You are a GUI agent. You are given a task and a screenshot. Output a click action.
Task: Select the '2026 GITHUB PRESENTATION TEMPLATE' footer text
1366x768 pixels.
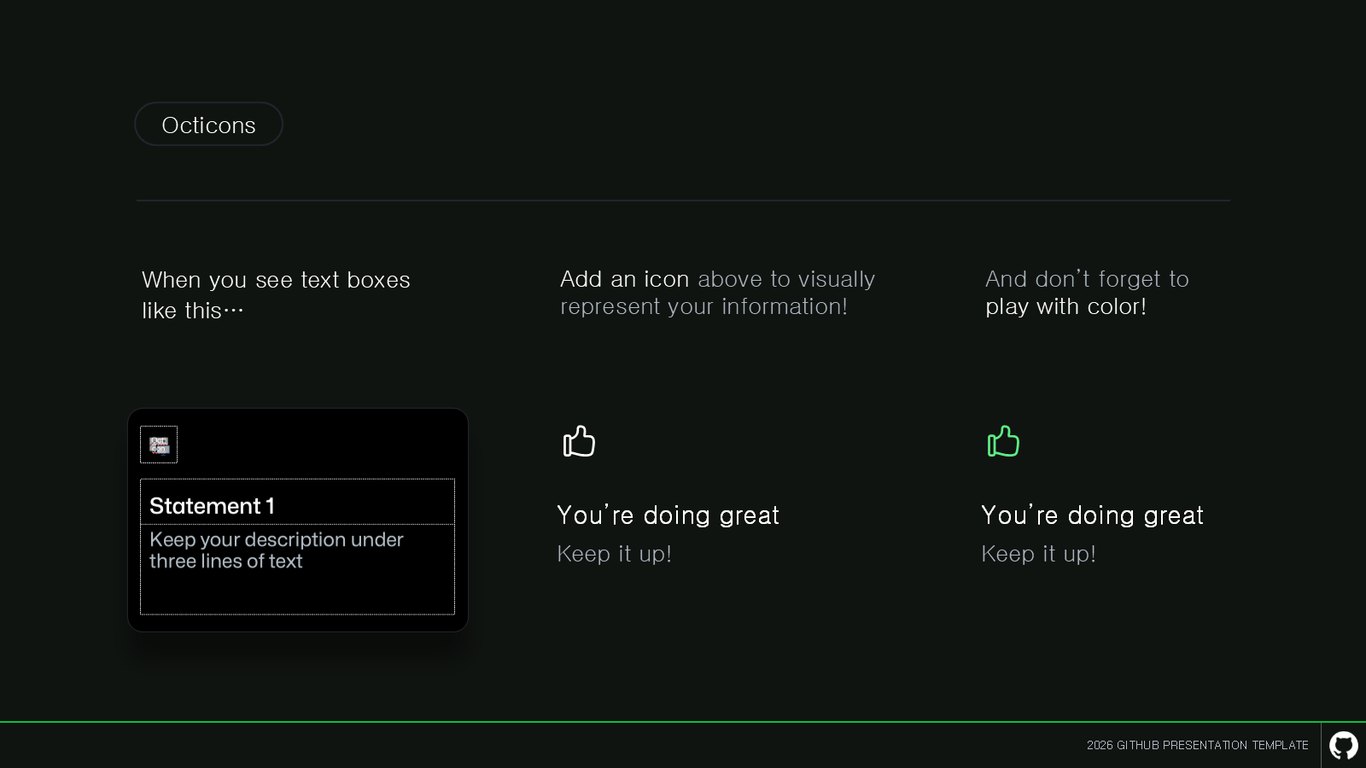[x=1198, y=745]
